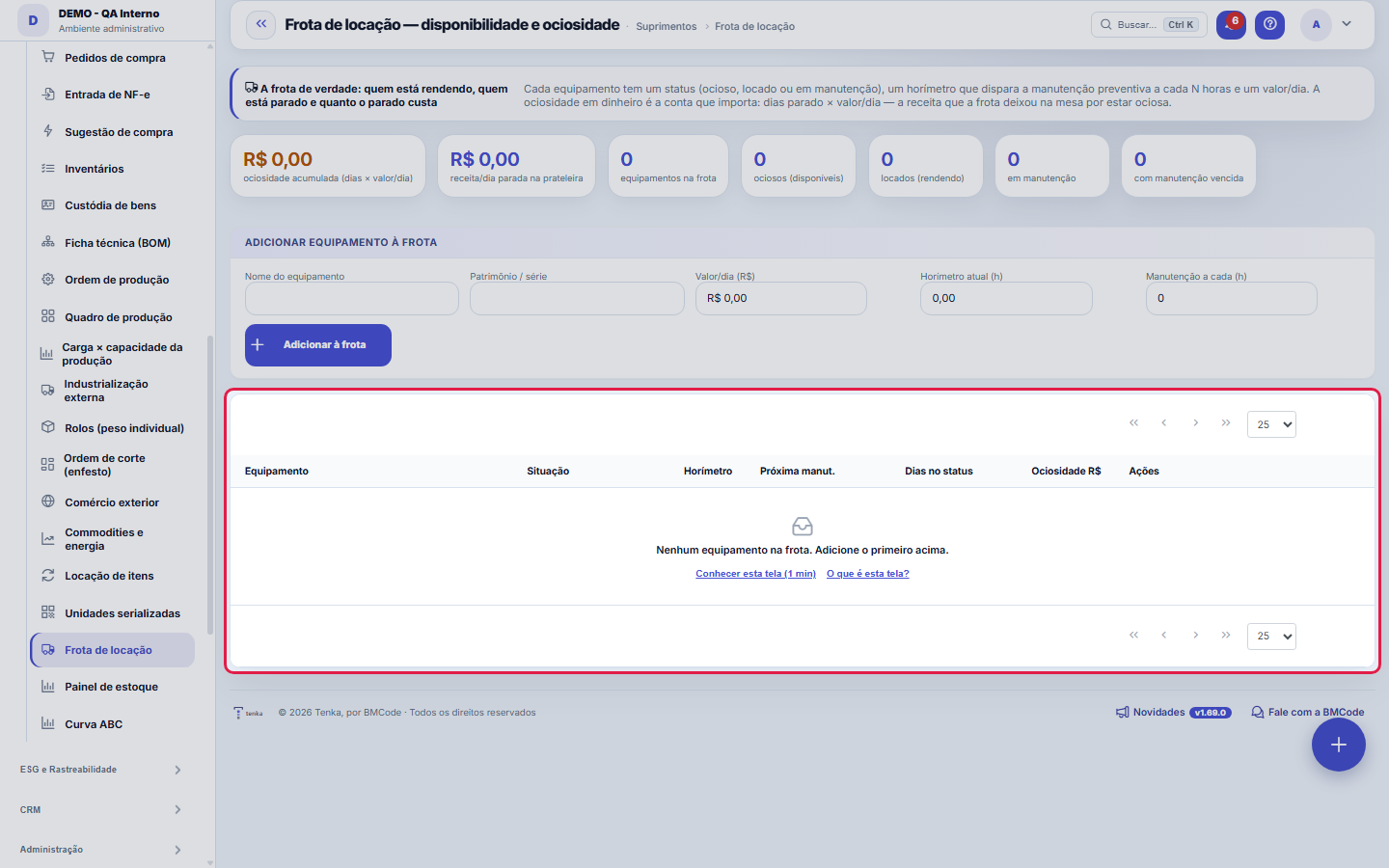Click Pedidos de compra cart icon

coord(48,58)
